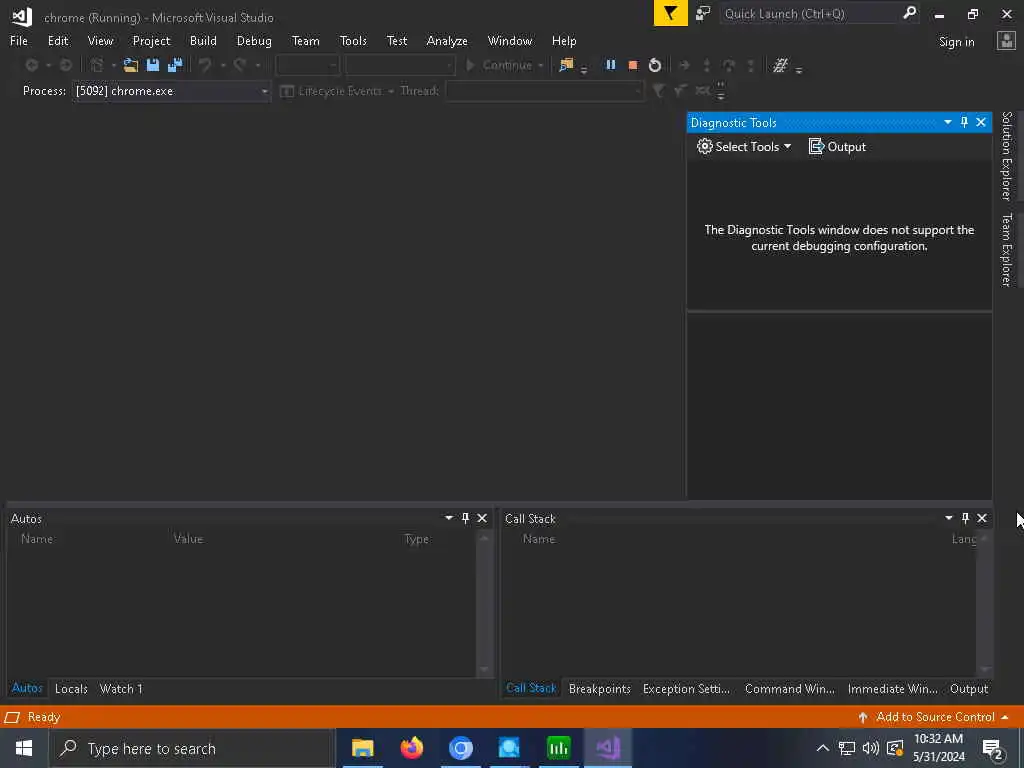Open the Window menu
This screenshot has height=768, width=1024.
510,40
